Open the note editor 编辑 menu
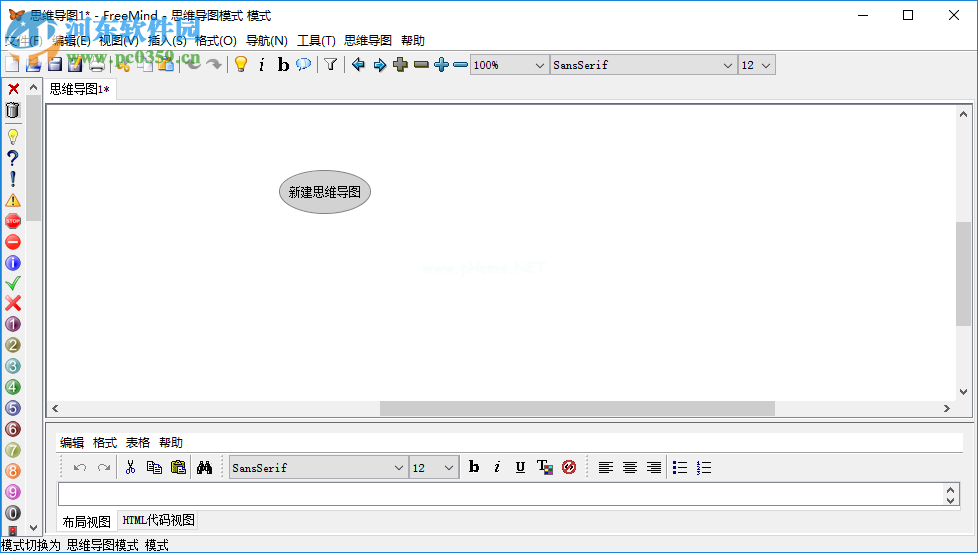Viewport: 978px width, 553px height. tap(72, 443)
